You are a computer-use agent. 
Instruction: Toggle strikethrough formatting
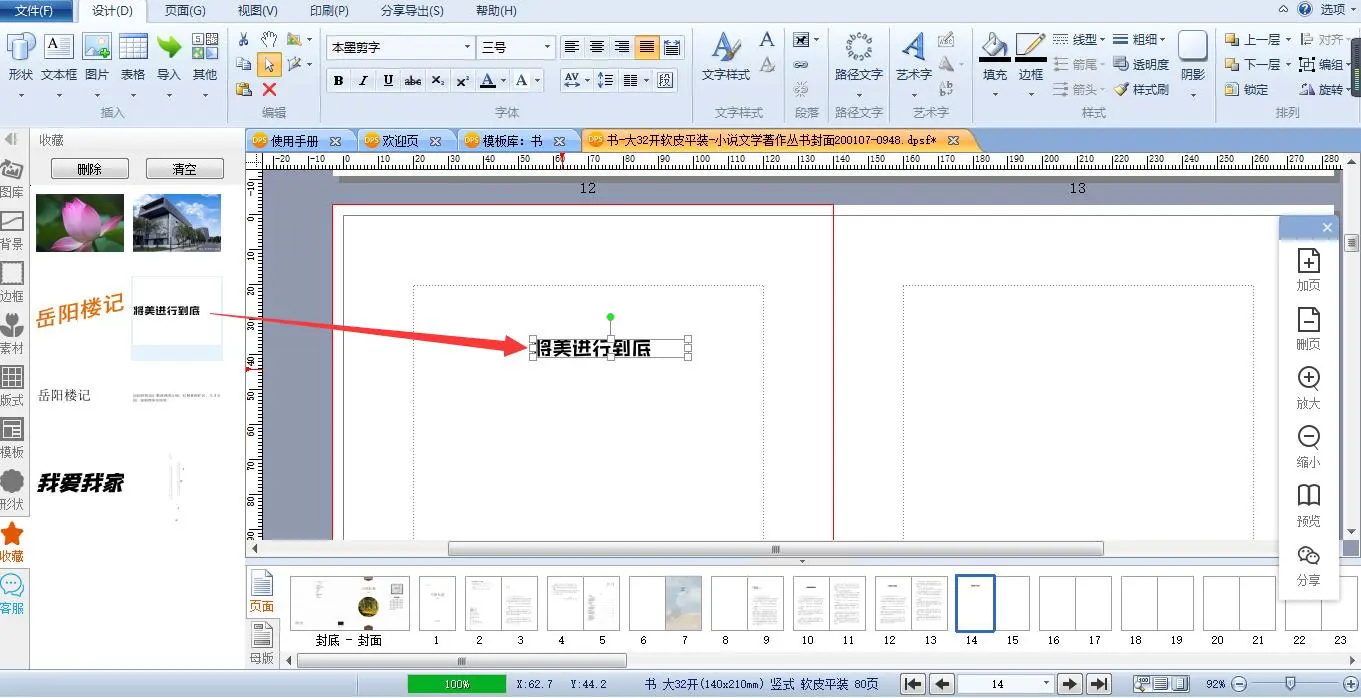tap(413, 81)
